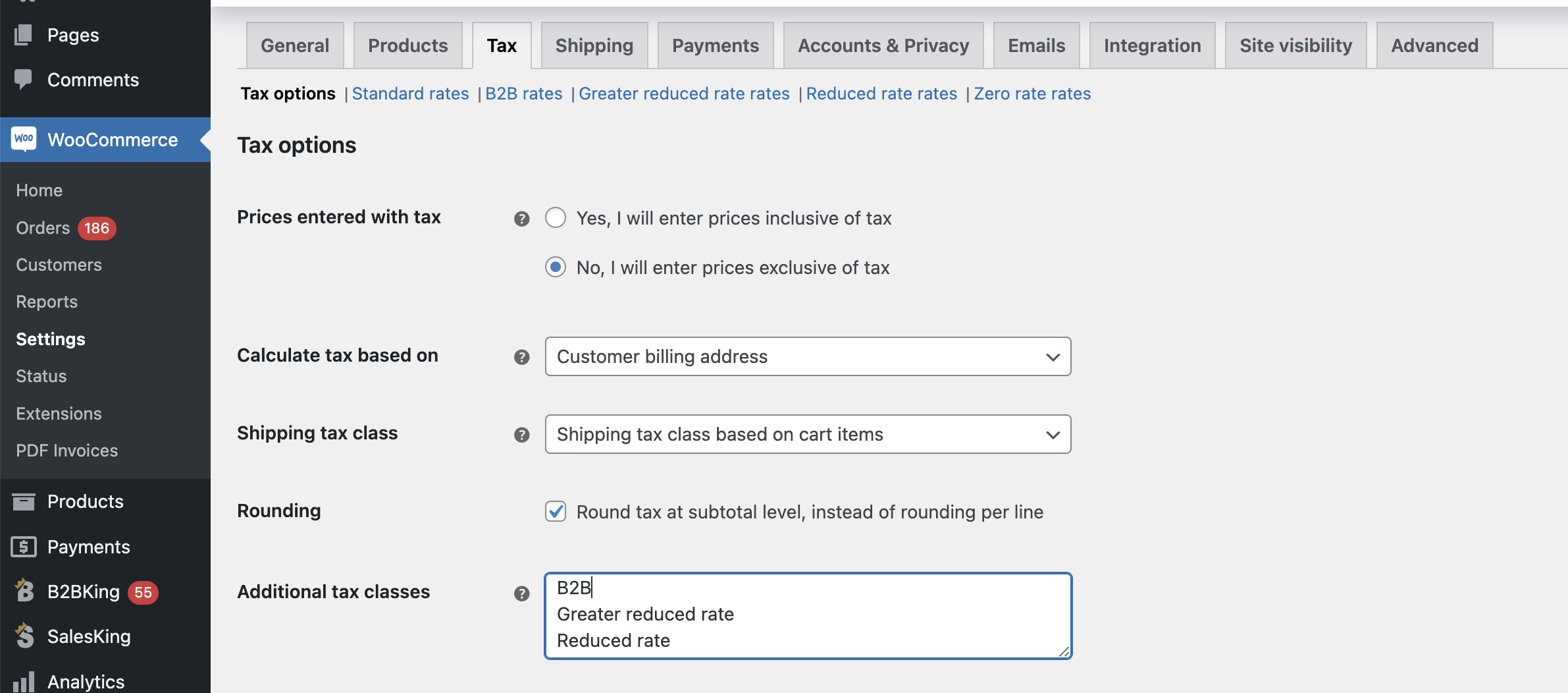This screenshot has height=693, width=1568.
Task: Switch to the Shipping settings tab
Action: (594, 45)
